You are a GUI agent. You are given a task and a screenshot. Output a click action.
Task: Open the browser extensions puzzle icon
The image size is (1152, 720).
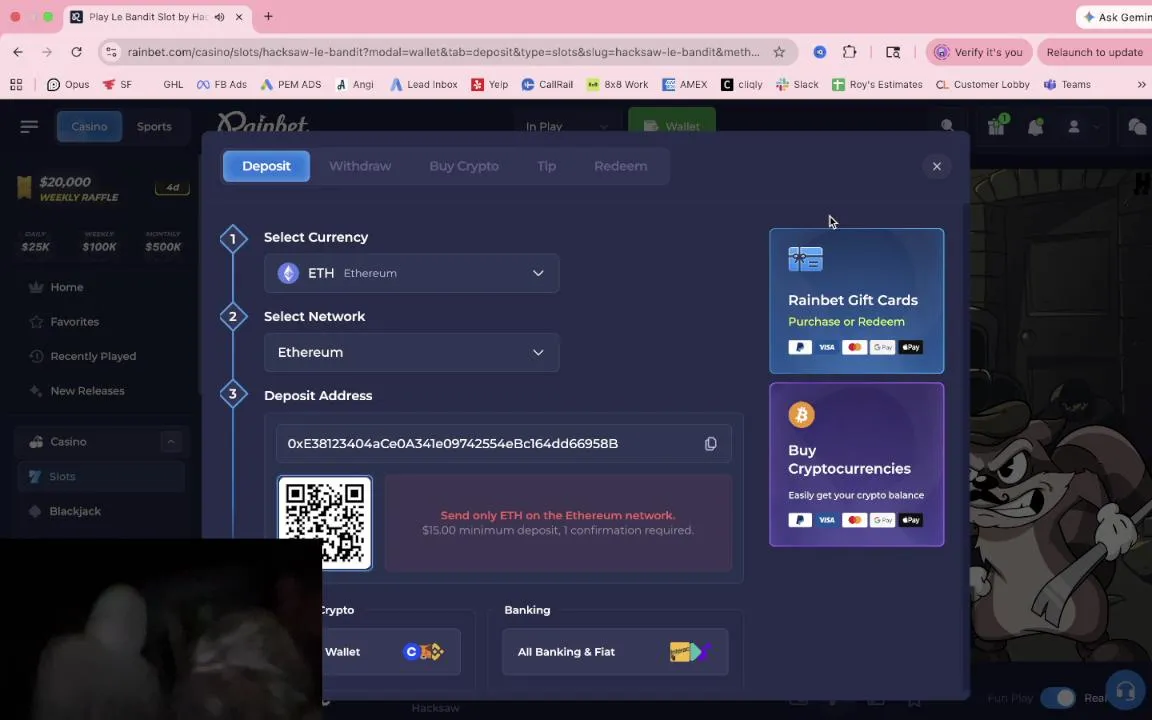pyautogui.click(x=849, y=52)
